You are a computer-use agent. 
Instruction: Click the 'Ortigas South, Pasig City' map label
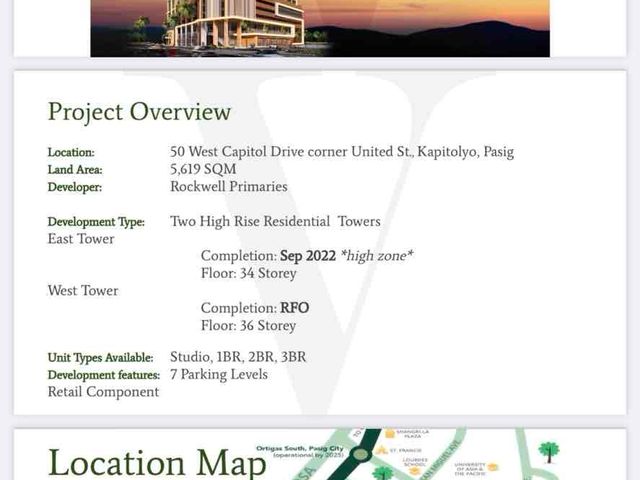[x=300, y=448]
